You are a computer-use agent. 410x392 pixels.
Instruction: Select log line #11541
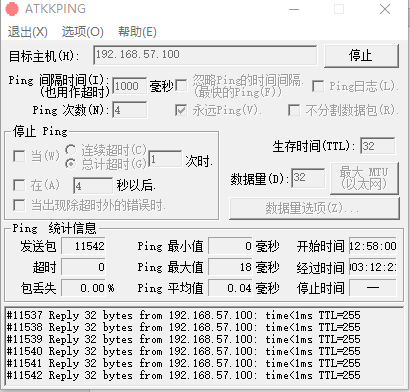(183, 363)
